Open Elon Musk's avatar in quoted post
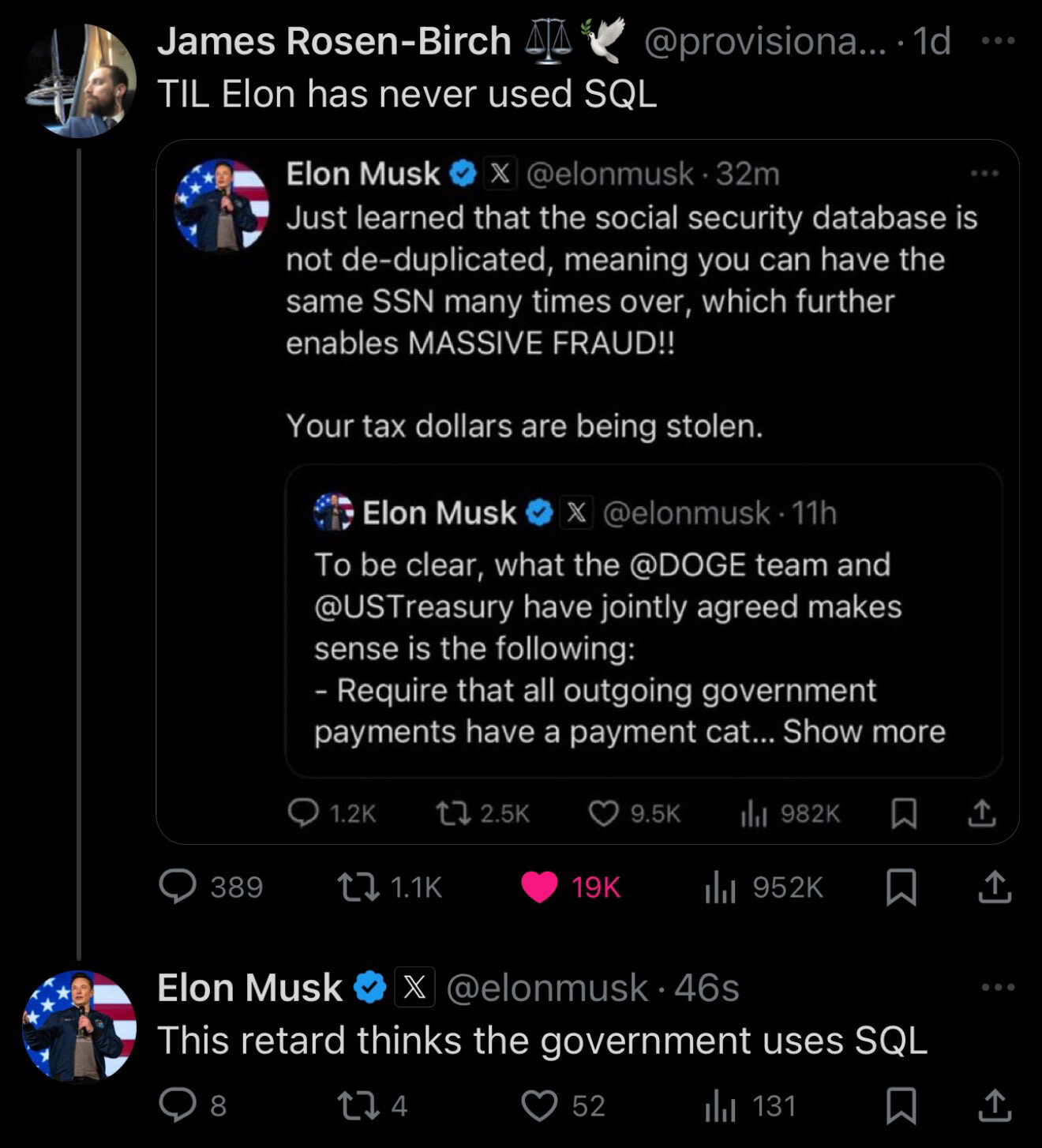This screenshot has height=1148, width=1042. click(x=221, y=205)
